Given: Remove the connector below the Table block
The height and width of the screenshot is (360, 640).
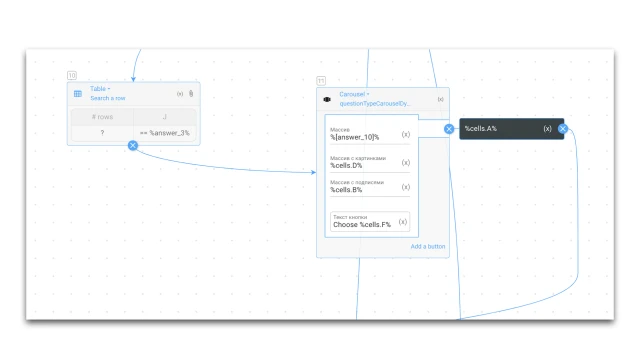Looking at the screenshot, I should click(x=133, y=145).
